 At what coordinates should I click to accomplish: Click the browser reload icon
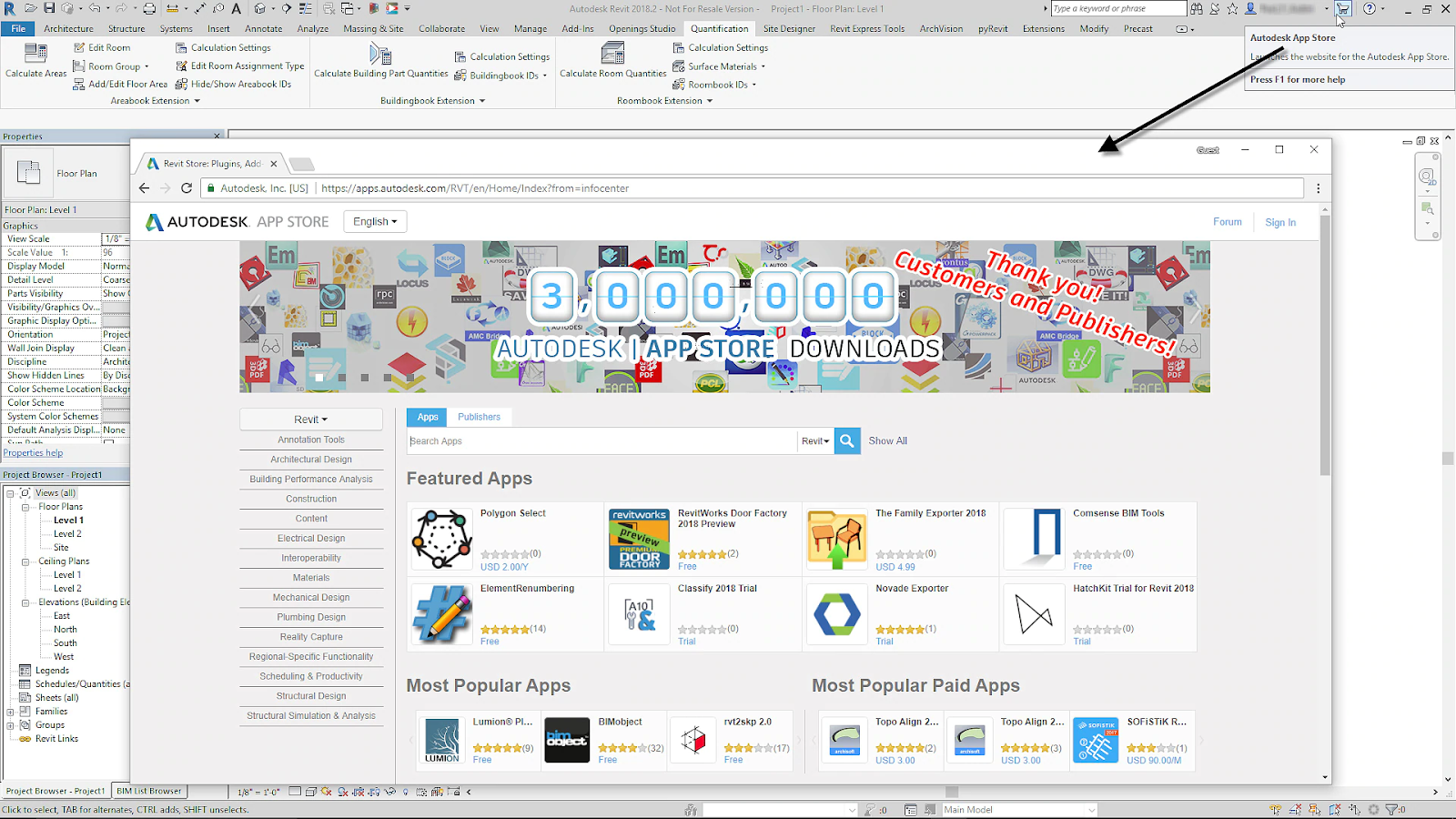click(x=187, y=188)
